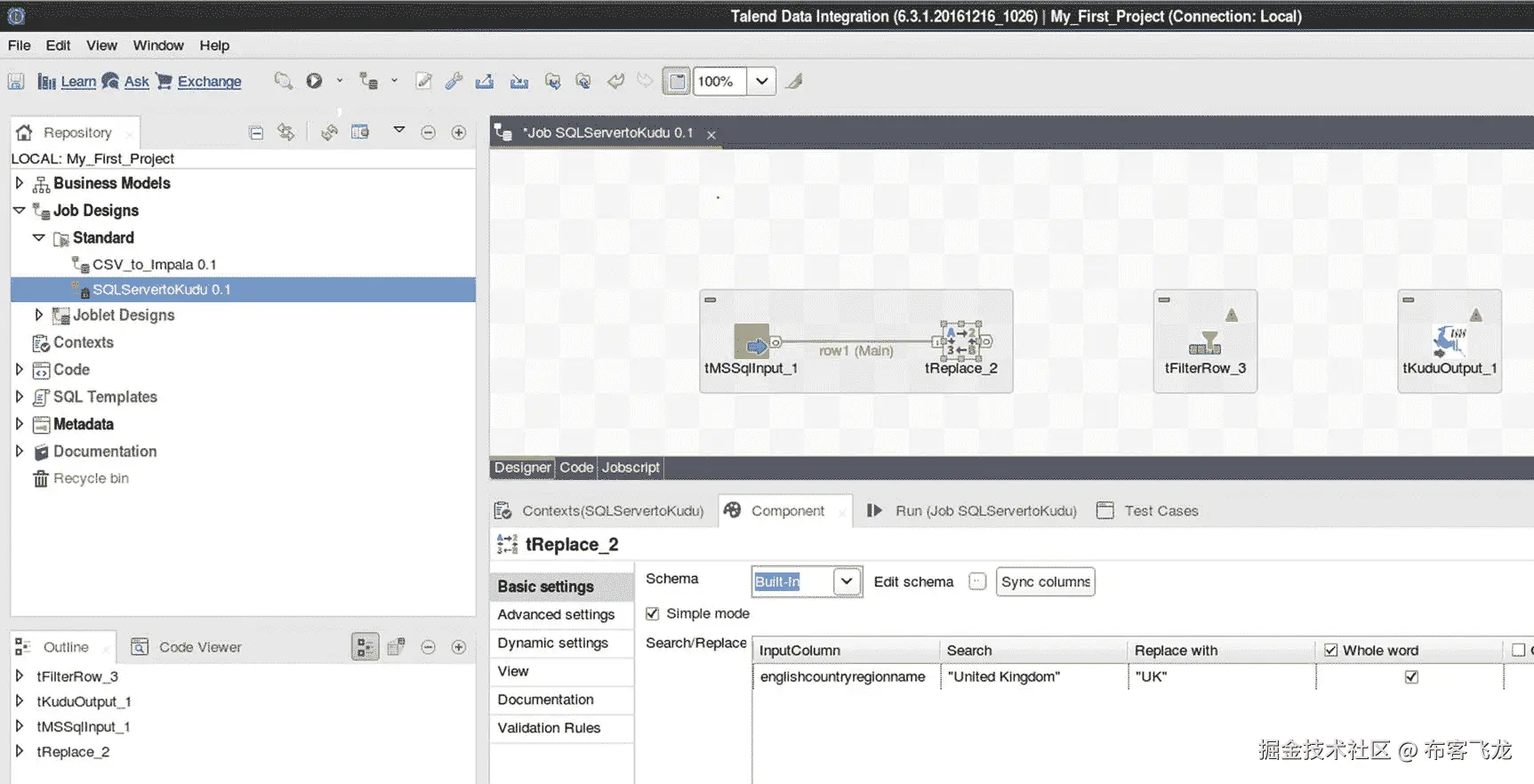The width and height of the screenshot is (1534, 784).
Task: Close the Job SQLServertoKudu 0.1 editor tab
Action: (711, 134)
